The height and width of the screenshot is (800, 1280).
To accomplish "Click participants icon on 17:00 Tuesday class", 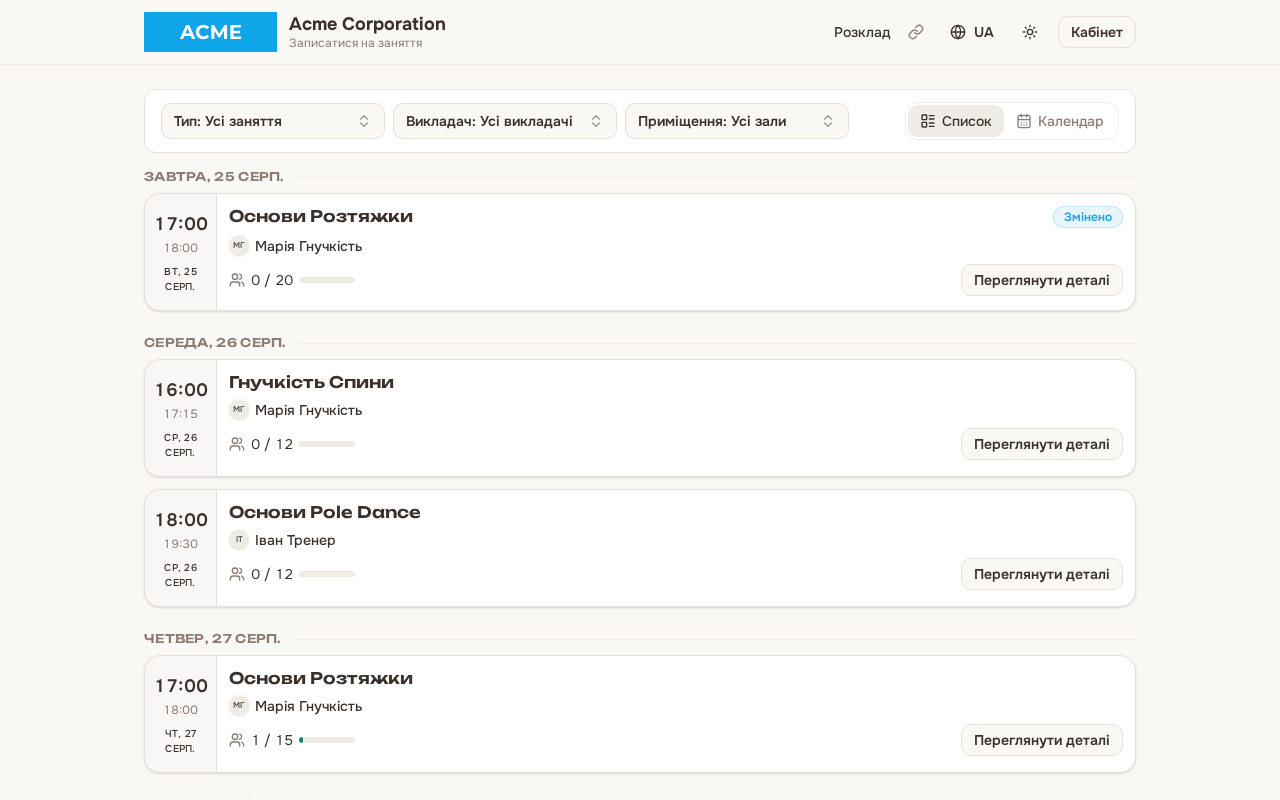I will pos(237,280).
